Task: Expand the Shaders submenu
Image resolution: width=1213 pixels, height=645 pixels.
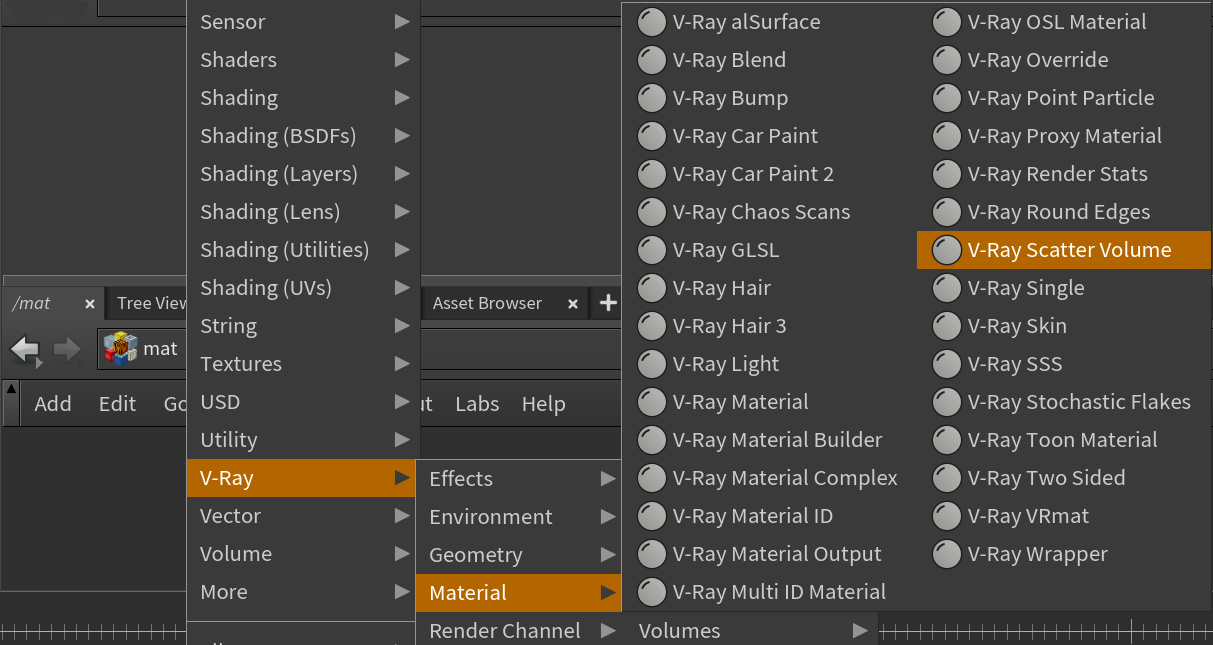Action: coord(304,60)
